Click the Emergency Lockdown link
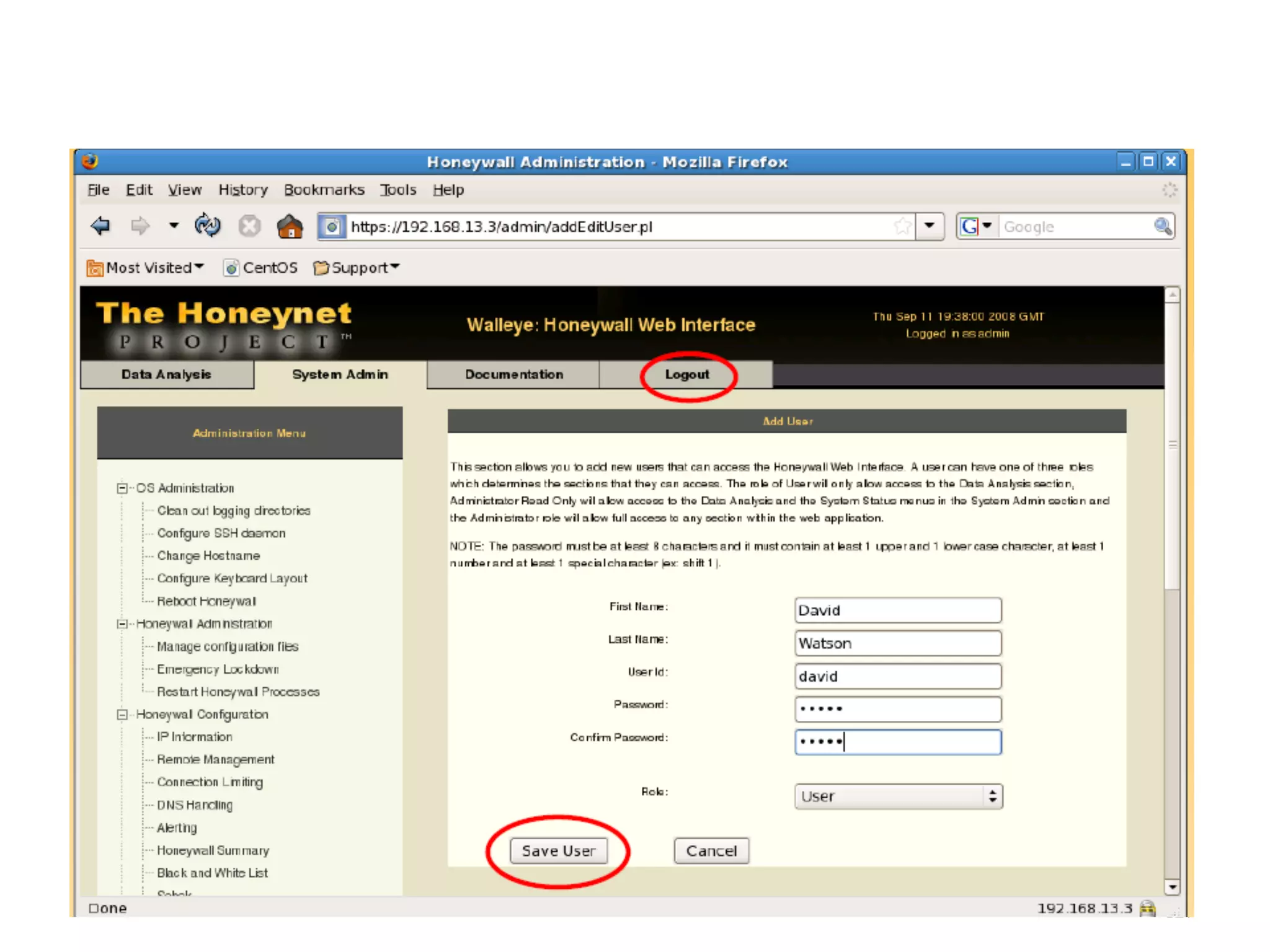1270x952 pixels. point(218,669)
